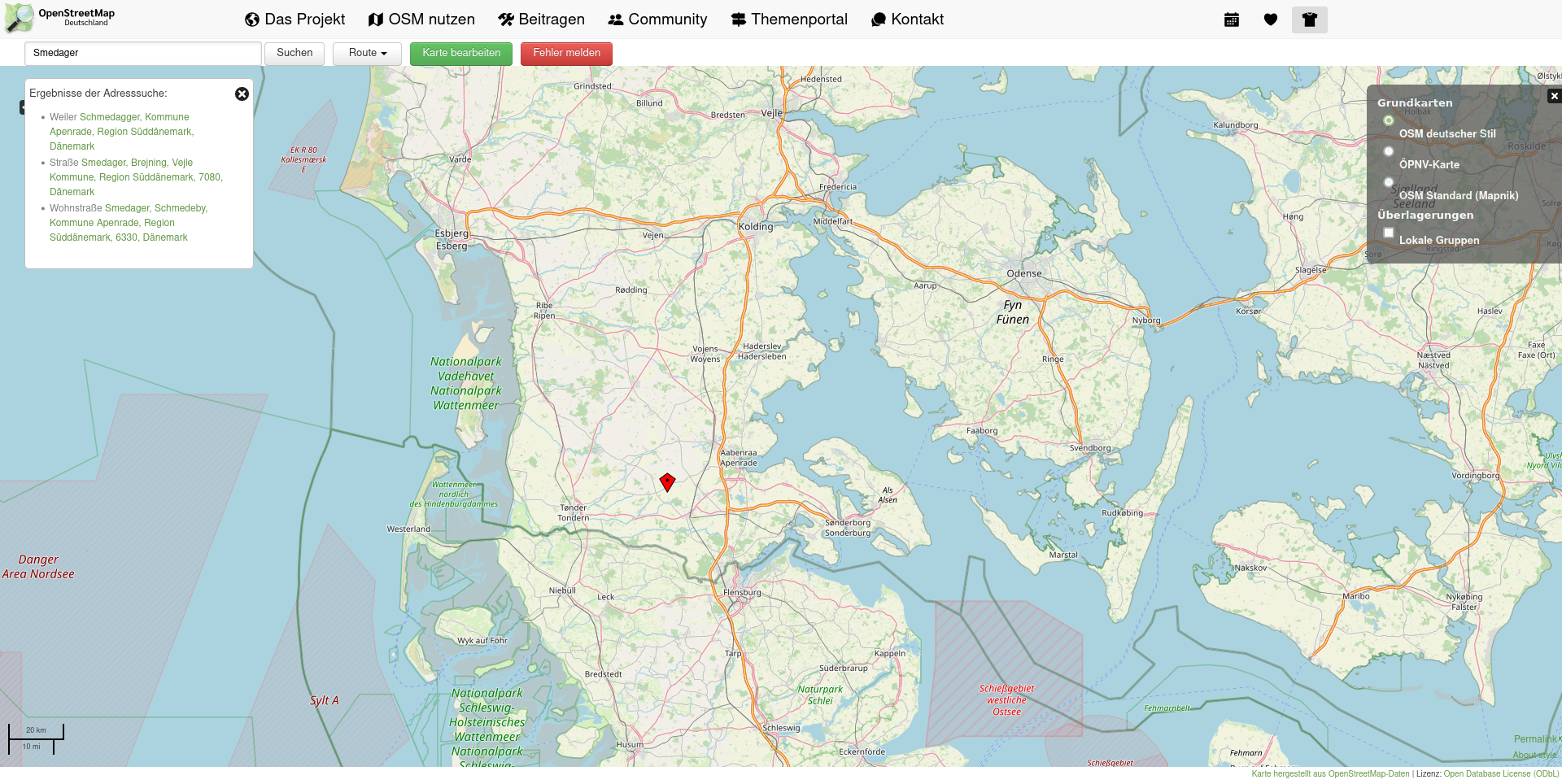Open the Community menu
The image size is (1562, 784).
click(x=657, y=20)
